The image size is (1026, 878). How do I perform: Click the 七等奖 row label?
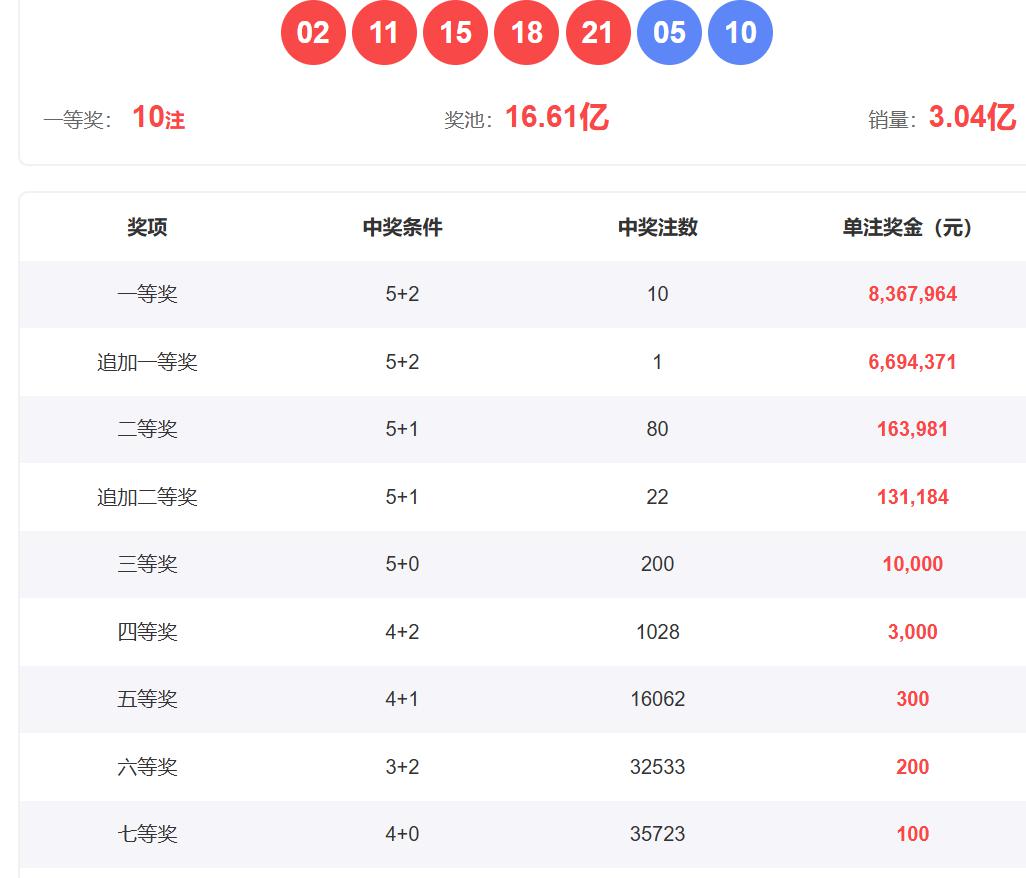147,834
